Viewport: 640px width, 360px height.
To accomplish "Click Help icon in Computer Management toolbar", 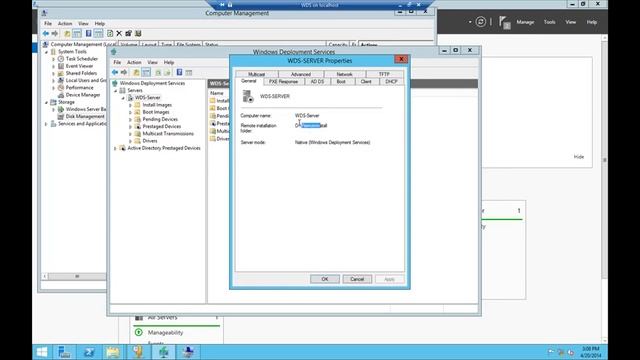I will pos(88,33).
